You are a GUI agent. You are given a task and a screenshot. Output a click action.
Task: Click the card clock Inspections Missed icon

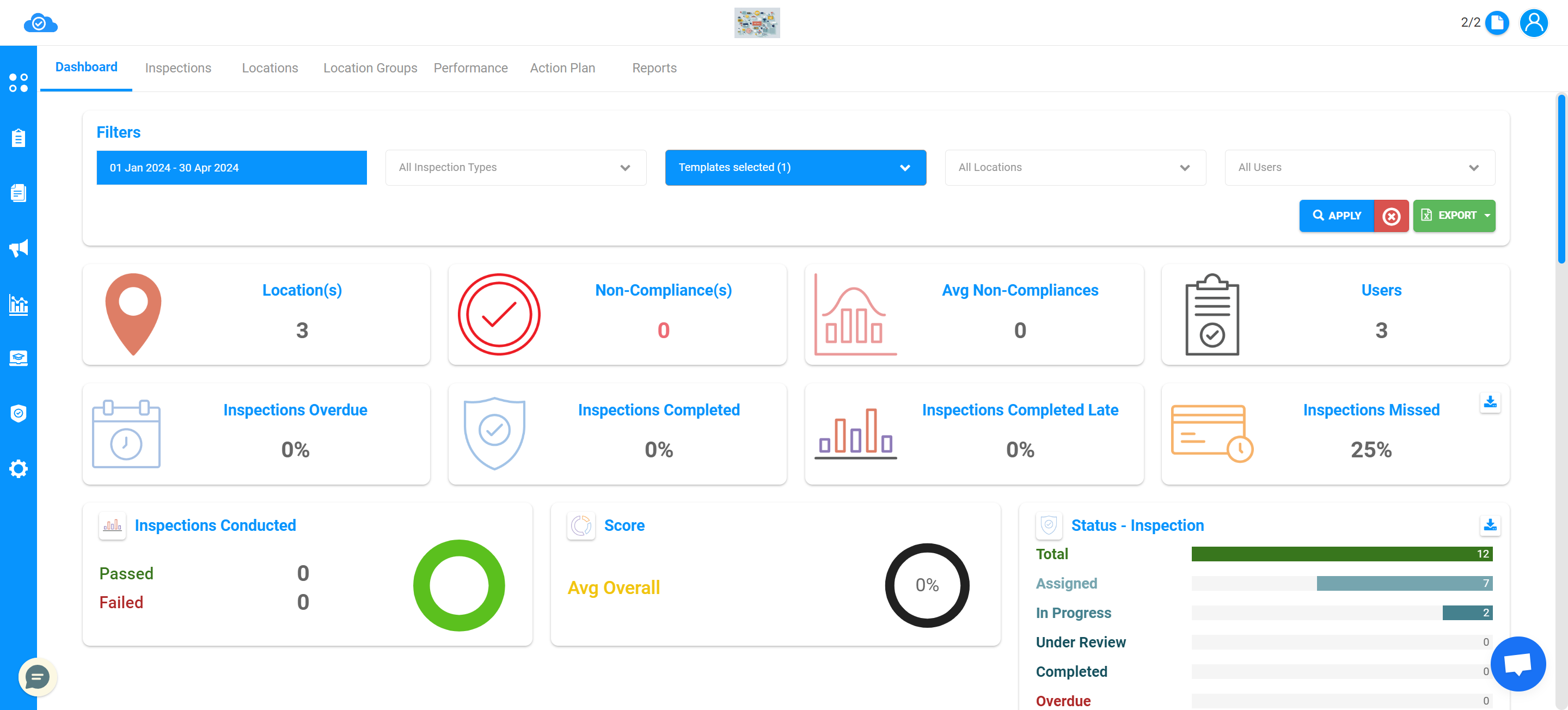click(x=1212, y=433)
